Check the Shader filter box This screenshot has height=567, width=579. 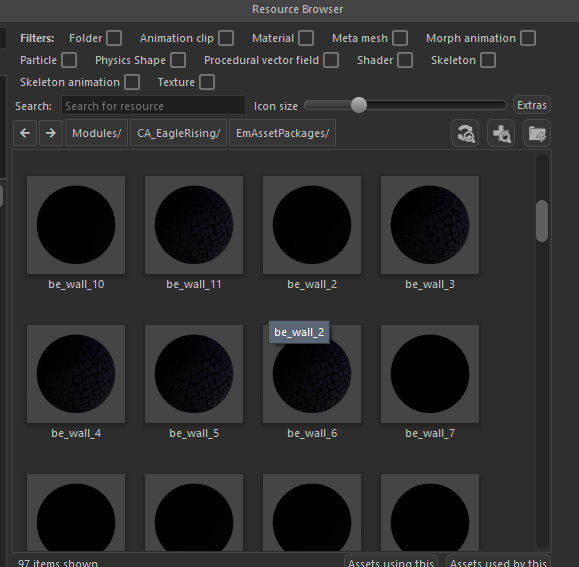pyautogui.click(x=405, y=60)
